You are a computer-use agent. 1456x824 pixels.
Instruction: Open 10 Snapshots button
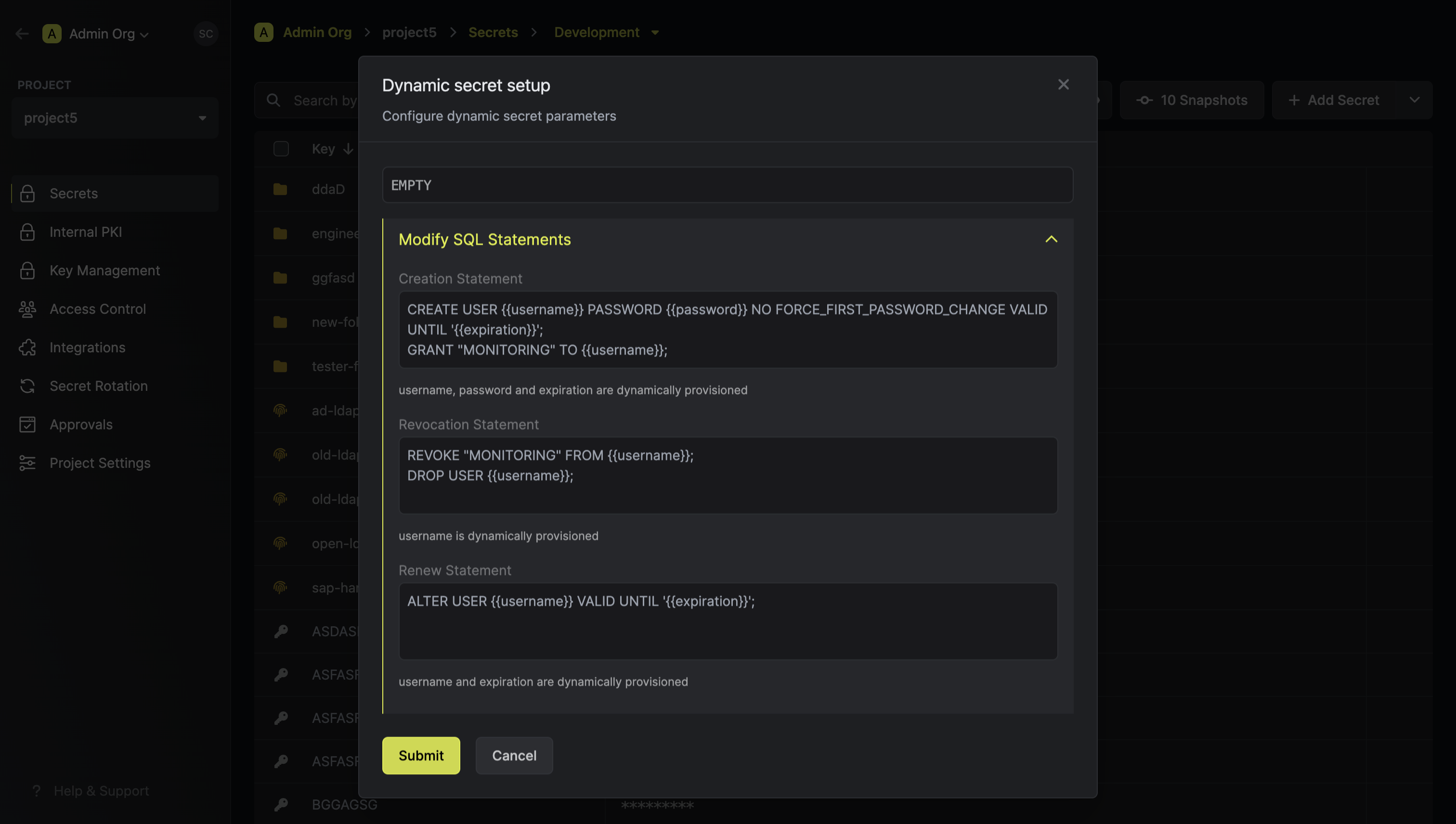[x=1192, y=100]
